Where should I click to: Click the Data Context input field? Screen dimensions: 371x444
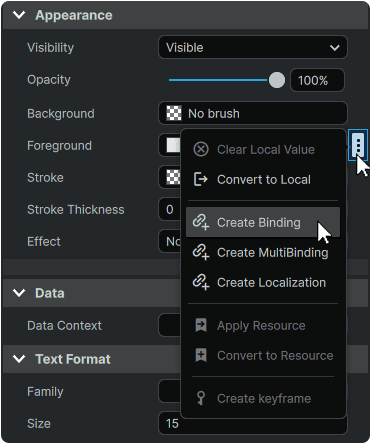pos(169,325)
